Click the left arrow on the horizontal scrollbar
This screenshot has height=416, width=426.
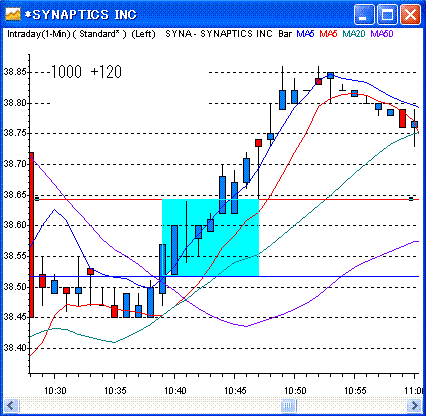click(11, 406)
